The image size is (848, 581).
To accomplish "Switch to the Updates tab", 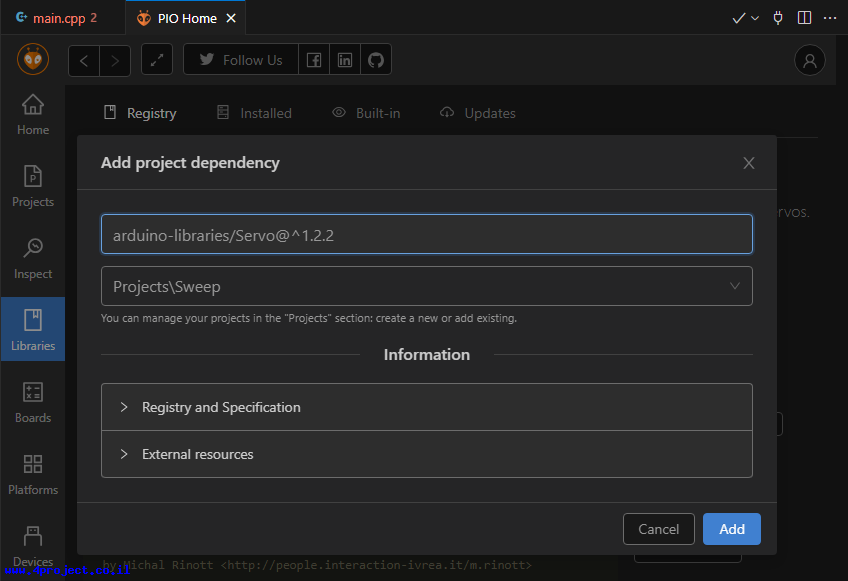I will coord(478,113).
